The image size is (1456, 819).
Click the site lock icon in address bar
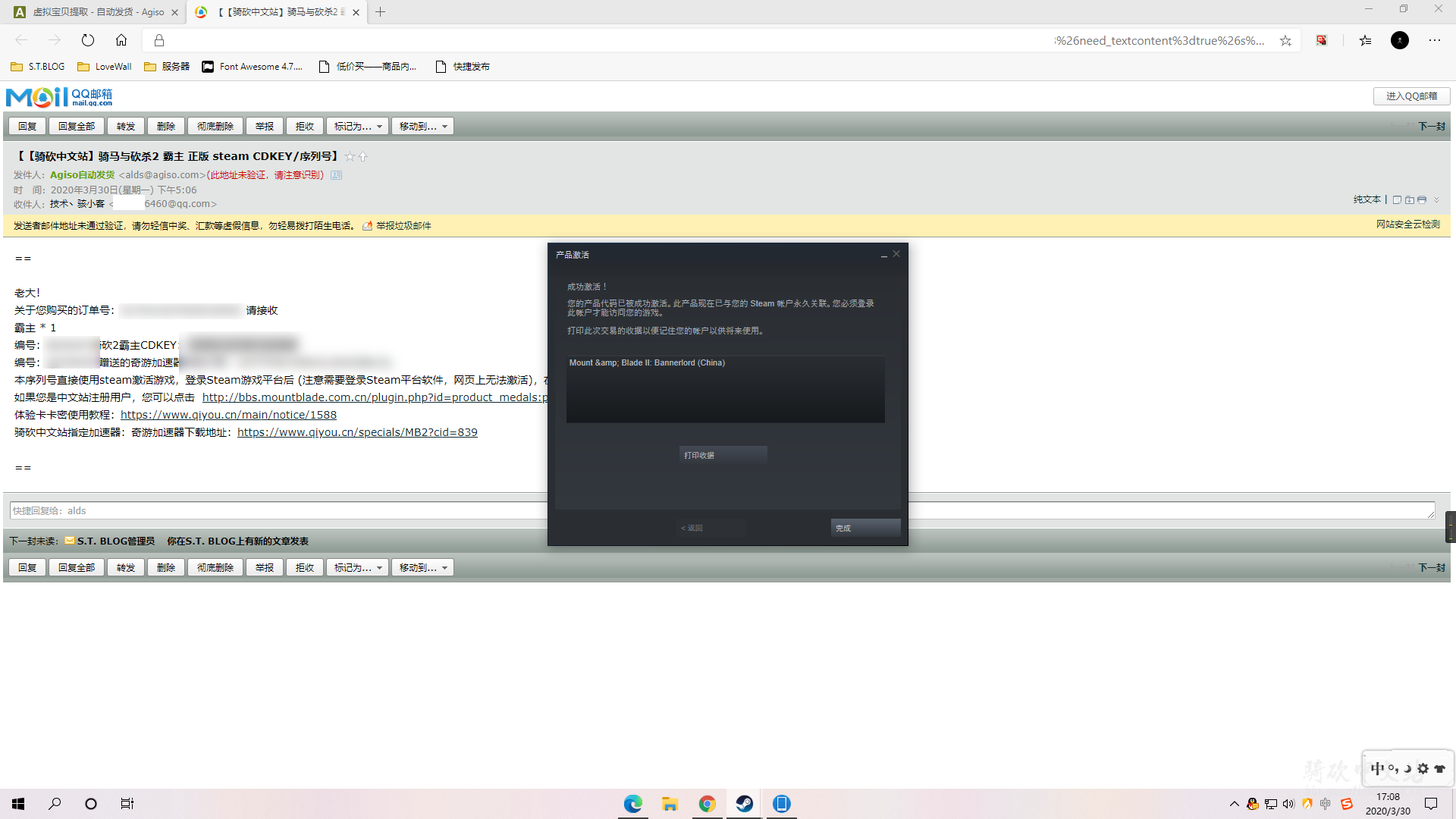pyautogui.click(x=159, y=40)
